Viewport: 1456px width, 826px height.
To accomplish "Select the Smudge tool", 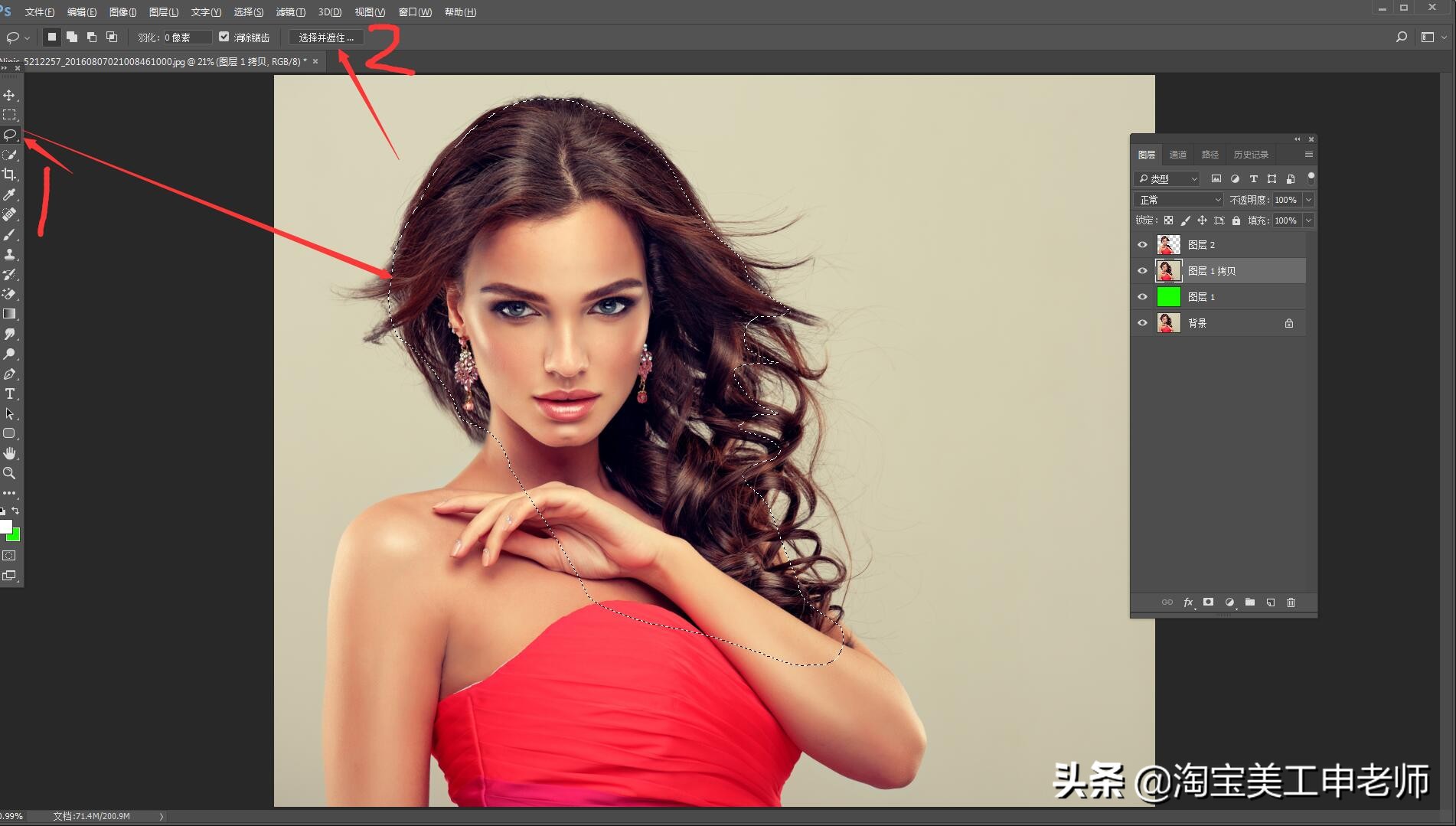I will point(9,334).
